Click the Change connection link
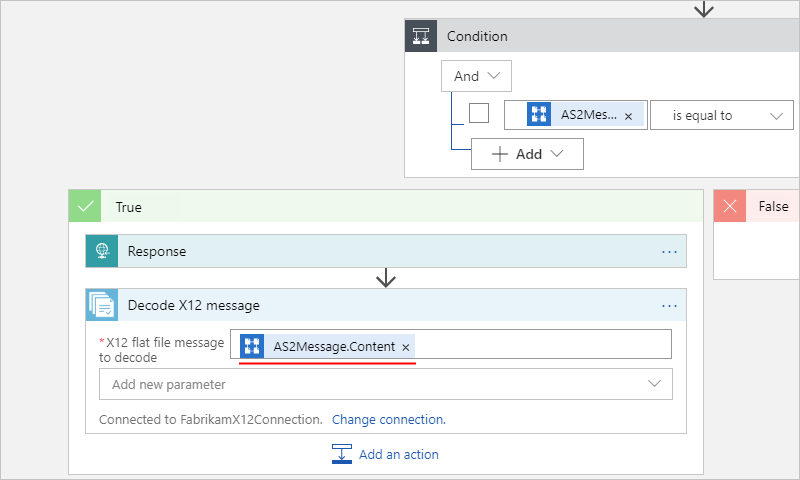Viewport: 800px width, 480px height. tap(388, 419)
